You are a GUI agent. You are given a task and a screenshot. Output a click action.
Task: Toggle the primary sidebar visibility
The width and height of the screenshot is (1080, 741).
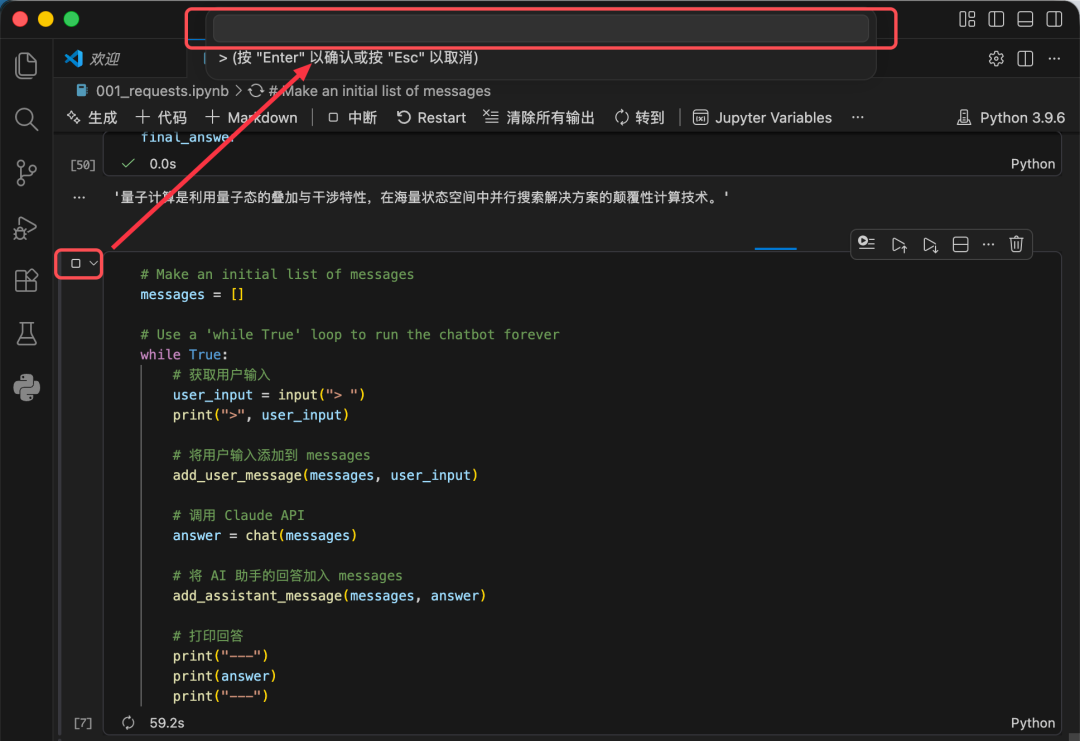(996, 19)
